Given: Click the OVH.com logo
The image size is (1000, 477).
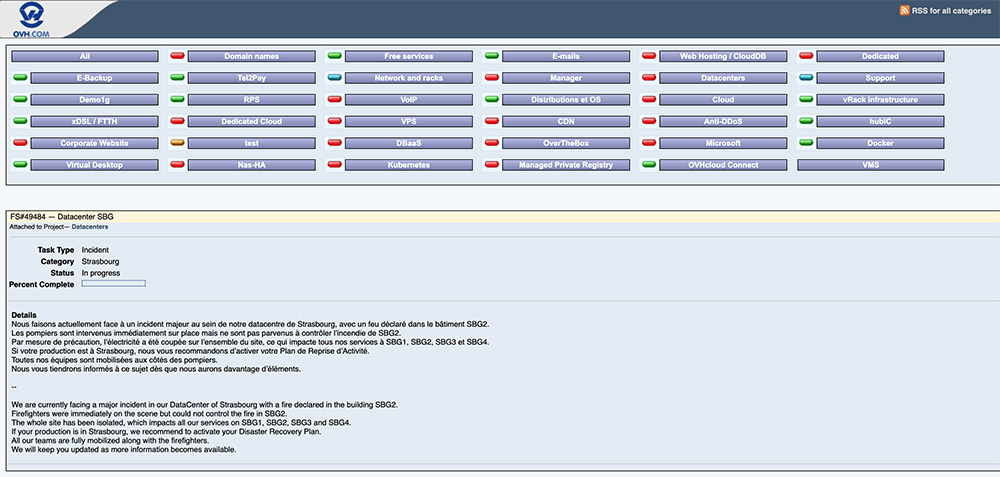Looking at the screenshot, I should (x=31, y=19).
